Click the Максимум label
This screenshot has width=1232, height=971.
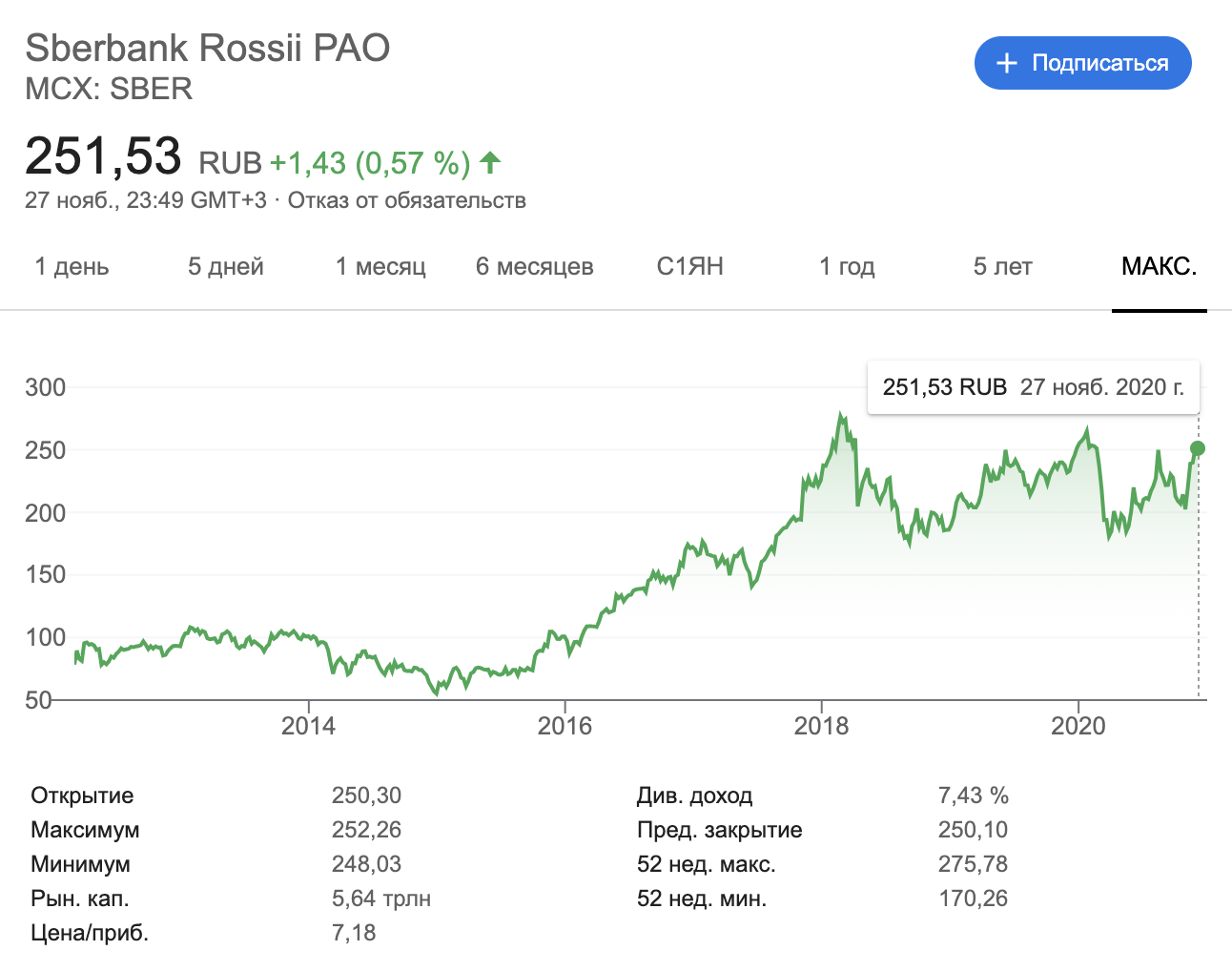pos(85,830)
